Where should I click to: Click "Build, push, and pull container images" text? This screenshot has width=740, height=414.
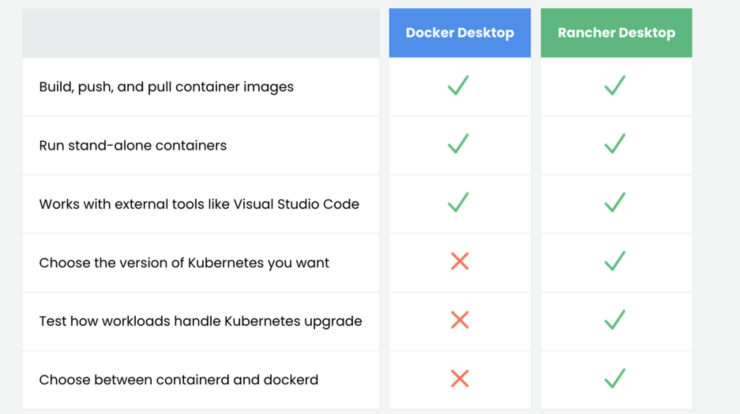point(166,87)
